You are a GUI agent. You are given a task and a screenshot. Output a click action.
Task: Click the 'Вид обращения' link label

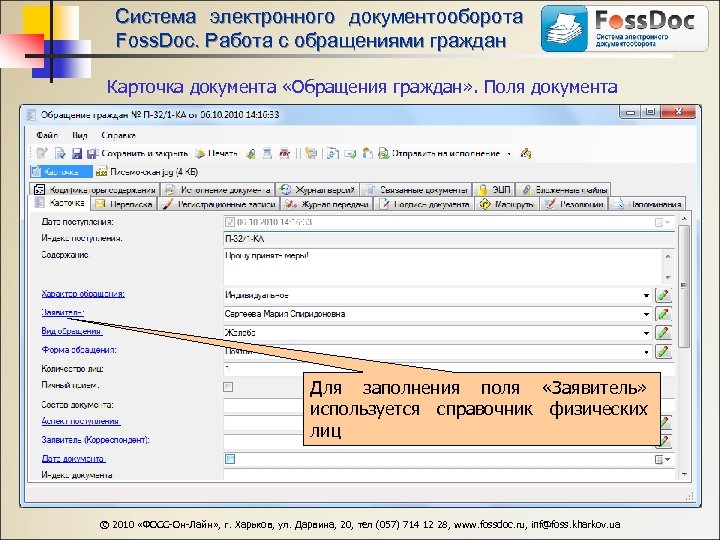(x=72, y=331)
